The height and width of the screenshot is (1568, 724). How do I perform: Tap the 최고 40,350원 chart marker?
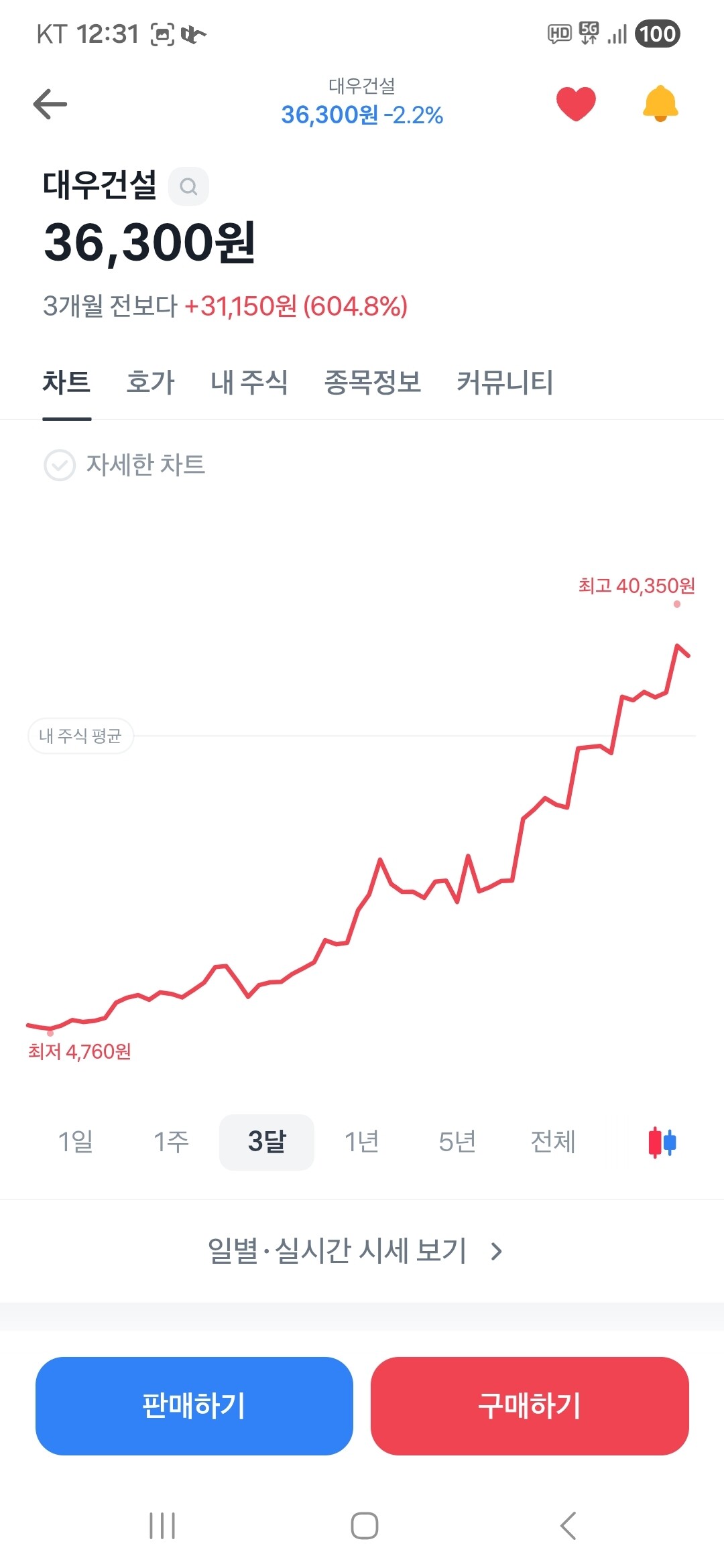click(x=637, y=586)
